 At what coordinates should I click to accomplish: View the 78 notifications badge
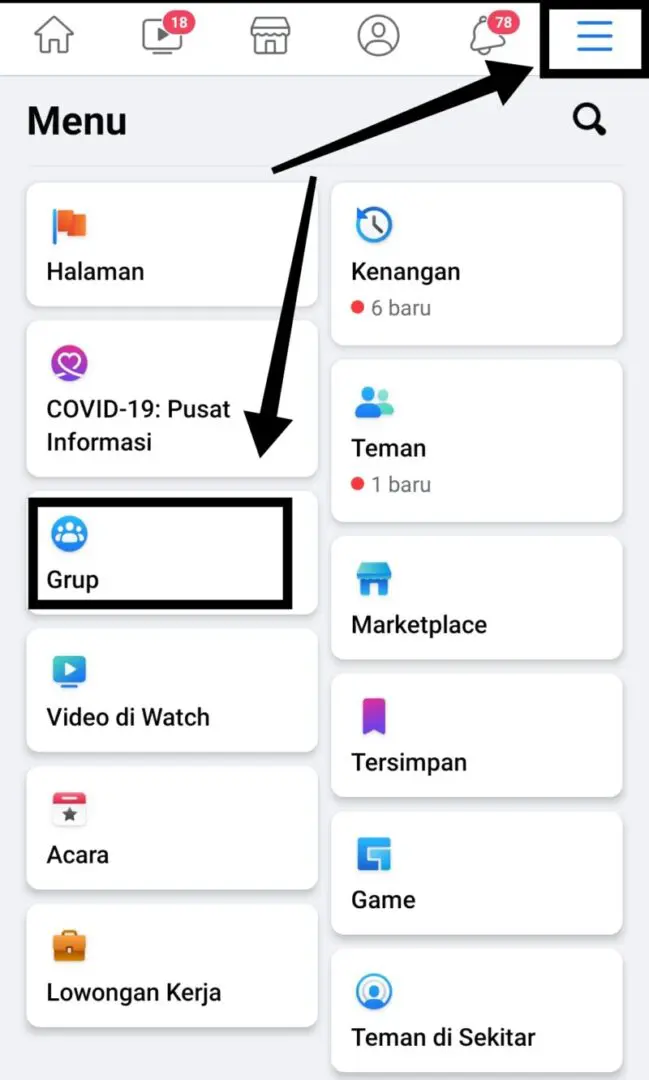[504, 22]
